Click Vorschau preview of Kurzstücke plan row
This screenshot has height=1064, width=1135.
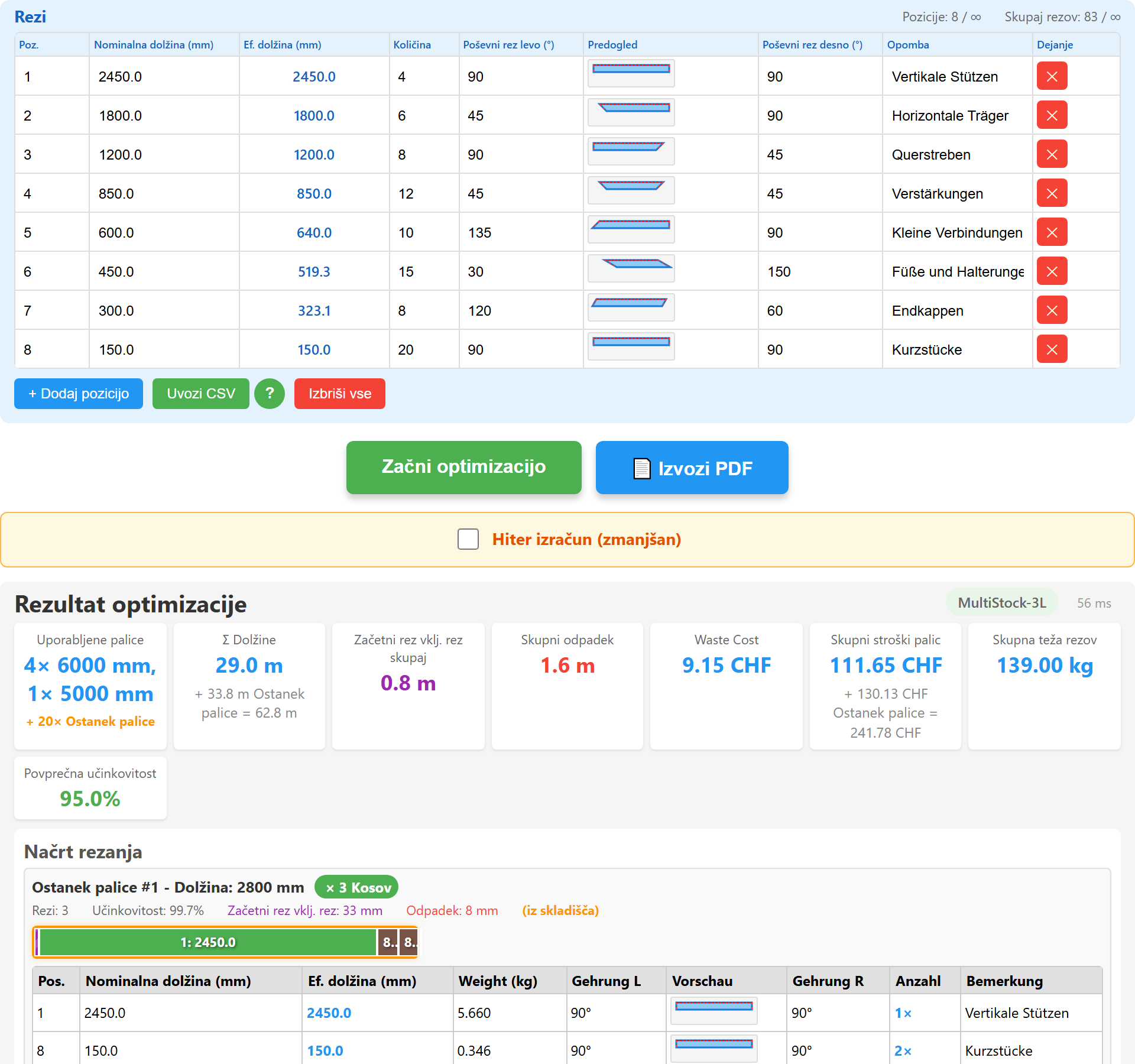[714, 1049]
